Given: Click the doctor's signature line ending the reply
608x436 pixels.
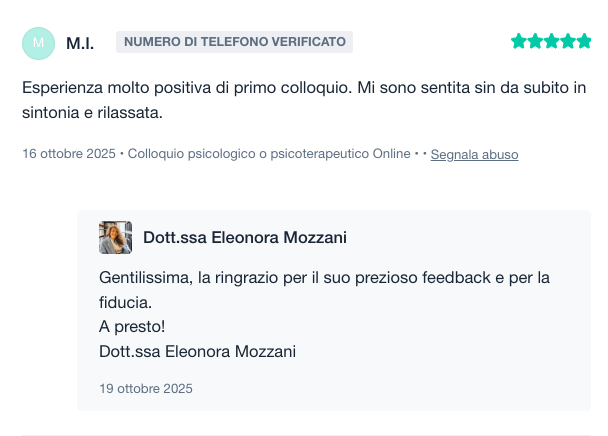Looking at the screenshot, I should click(x=198, y=351).
